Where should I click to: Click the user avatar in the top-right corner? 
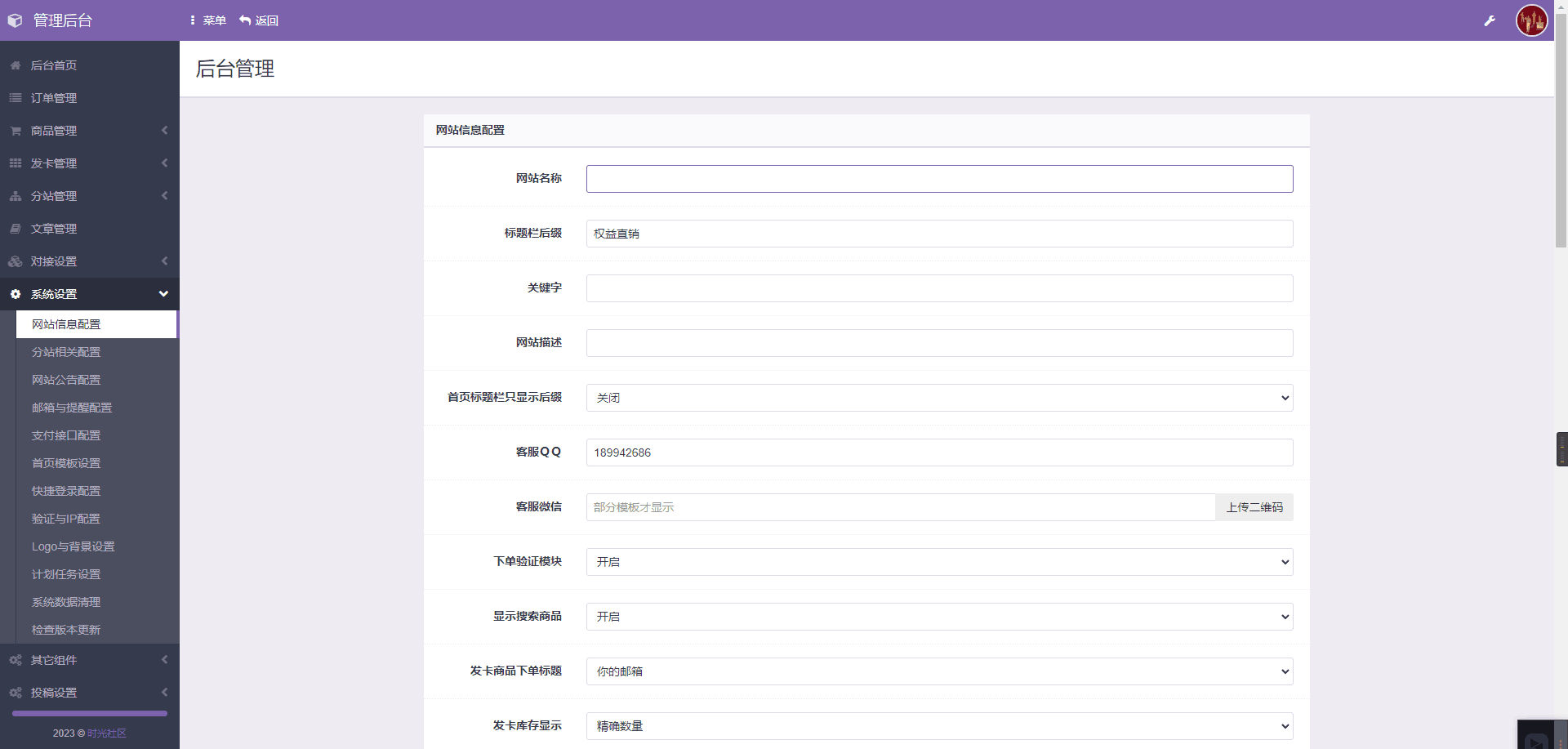point(1532,20)
